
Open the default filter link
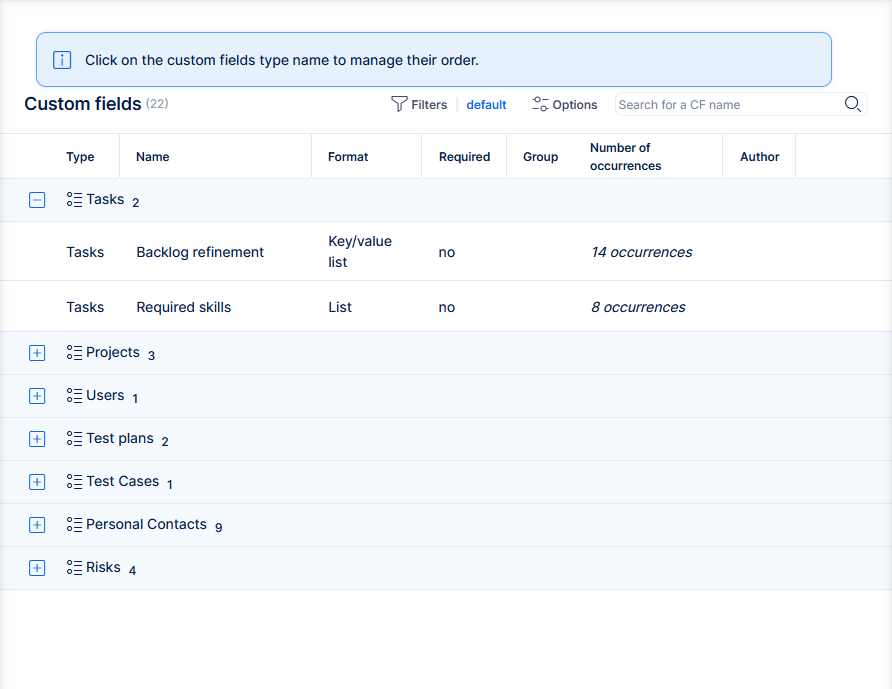tap(486, 105)
